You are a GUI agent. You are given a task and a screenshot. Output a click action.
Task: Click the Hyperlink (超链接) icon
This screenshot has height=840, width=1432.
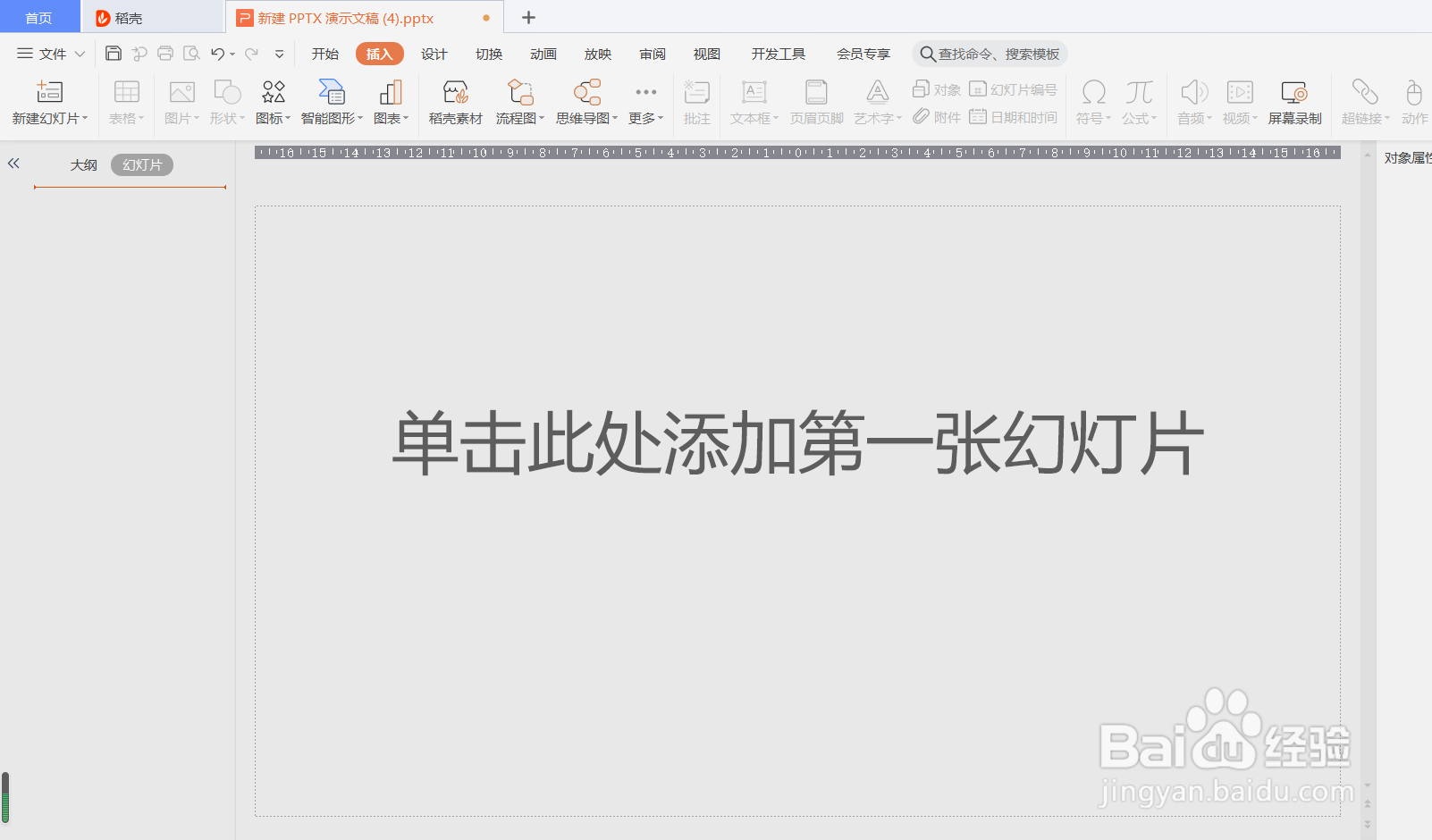click(1365, 92)
